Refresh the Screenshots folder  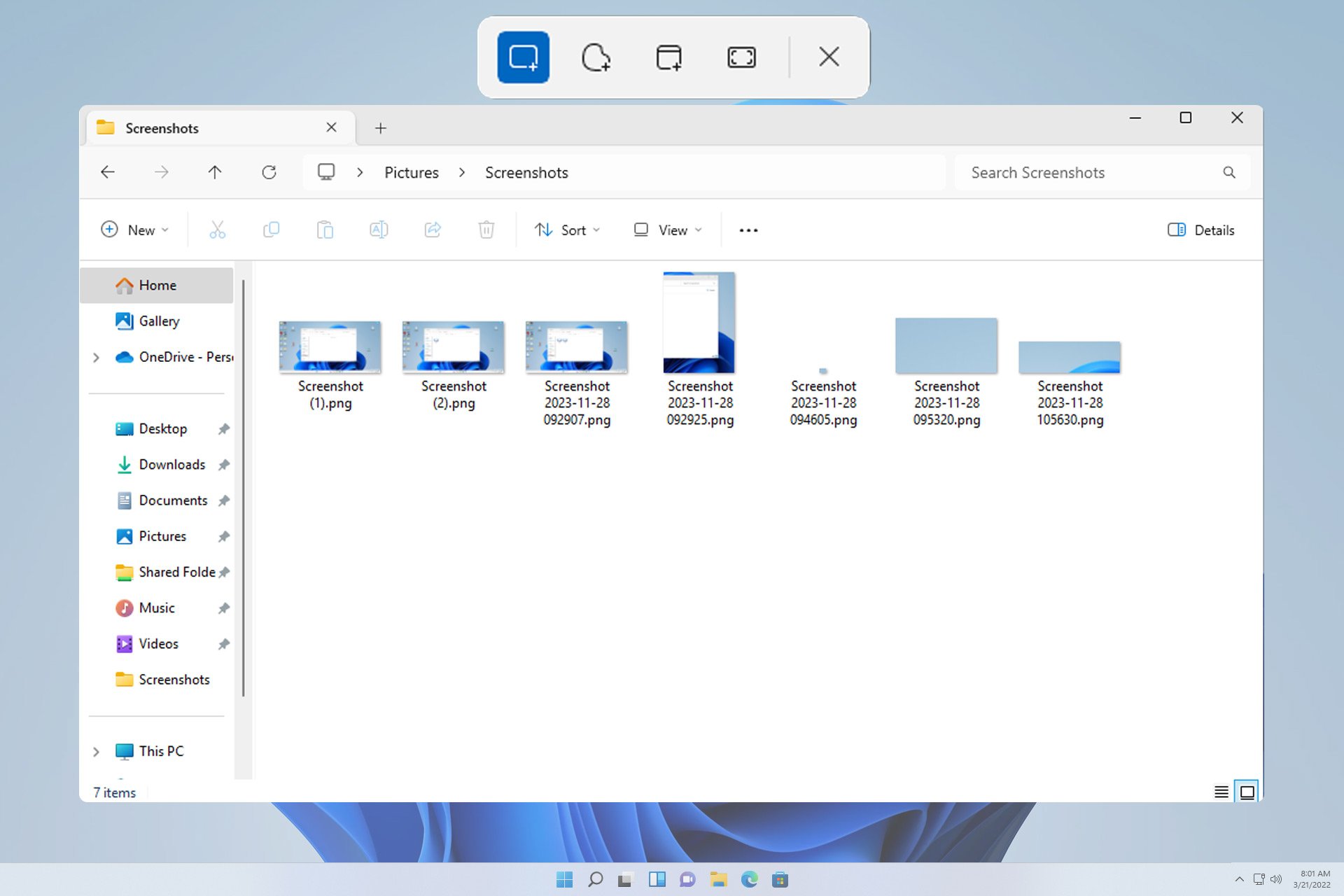tap(269, 172)
